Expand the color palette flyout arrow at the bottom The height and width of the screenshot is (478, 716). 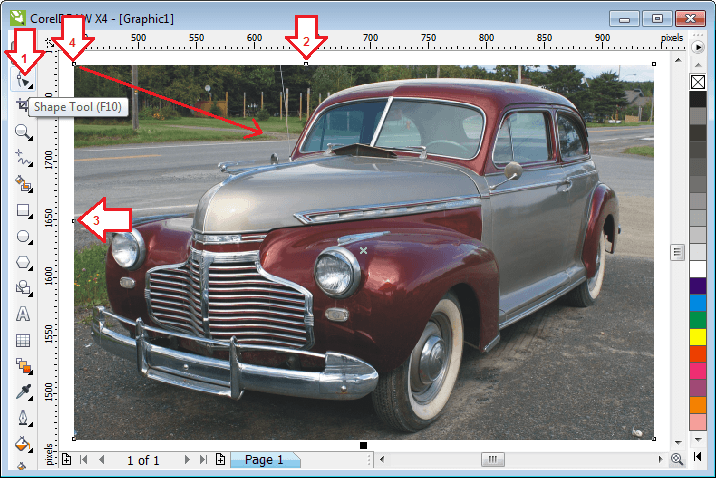tap(698, 459)
